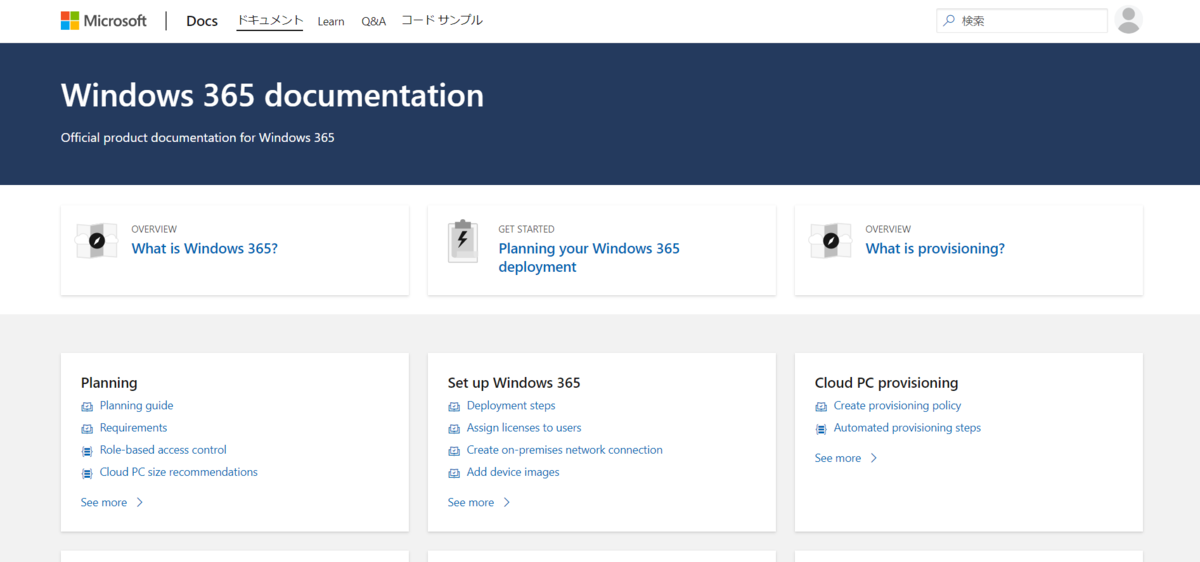
Task: Click the Windows 365 documentation heading
Action: (x=272, y=95)
